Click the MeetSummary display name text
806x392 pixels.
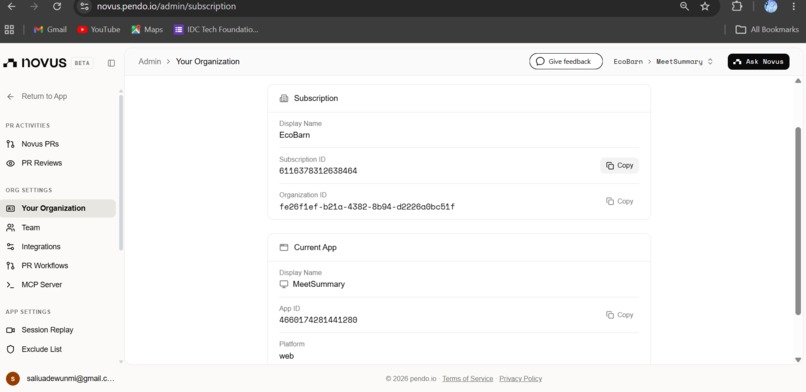click(x=319, y=284)
